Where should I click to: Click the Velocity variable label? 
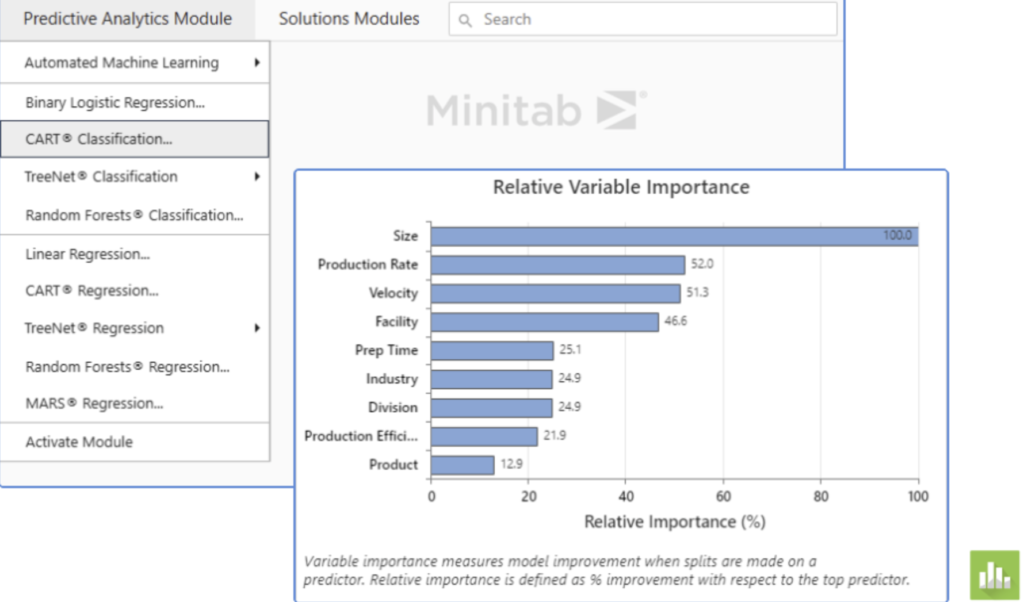[x=393, y=293]
